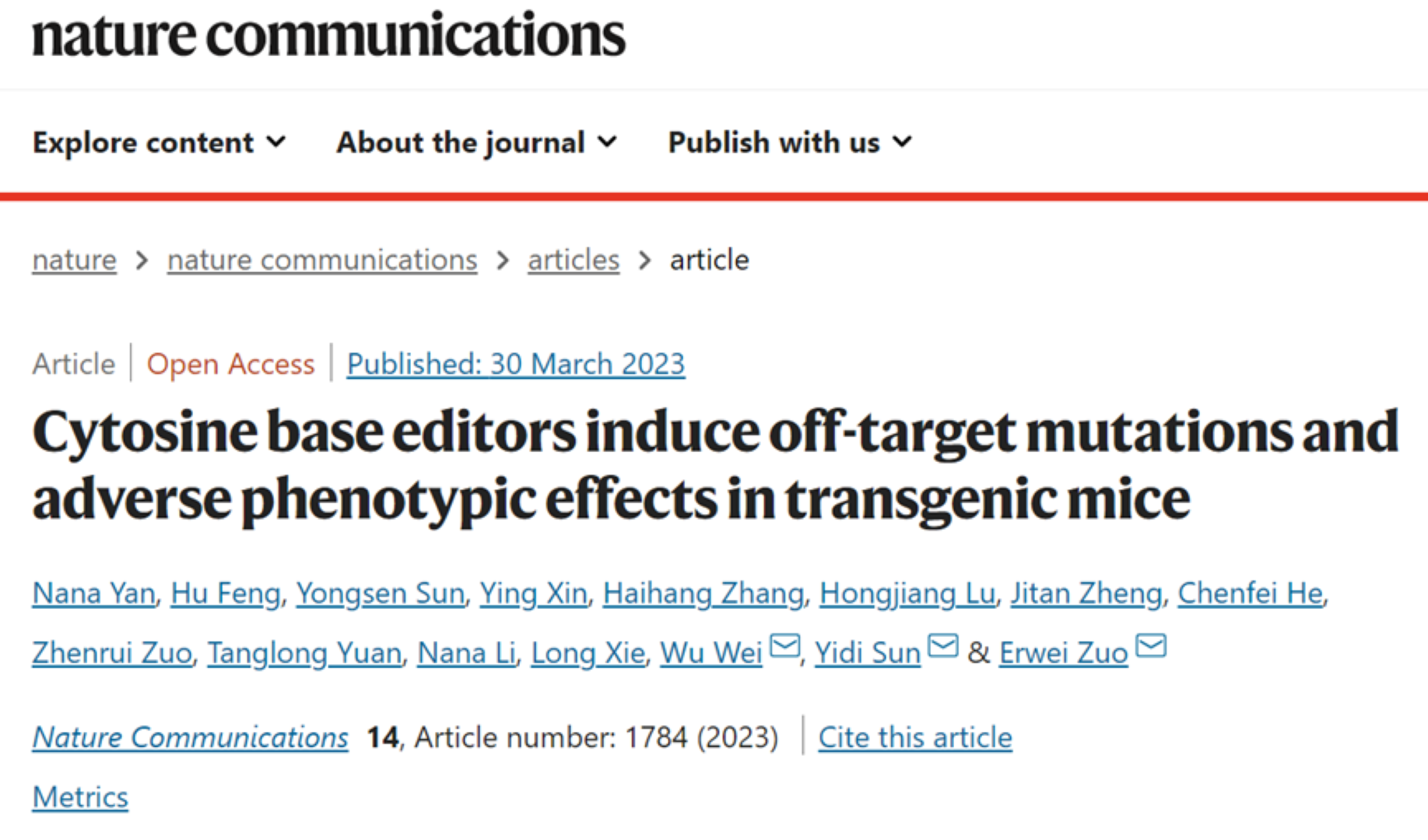This screenshot has width=1428, height=840.
Task: Select author Tanglong Yuan link
Action: [304, 653]
